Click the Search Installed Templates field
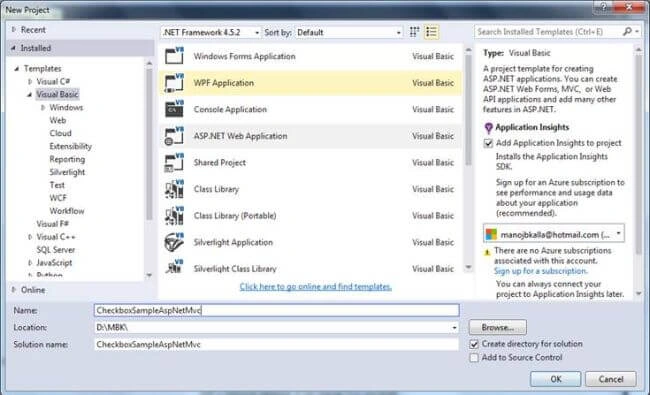650x395 pixels. coord(548,32)
